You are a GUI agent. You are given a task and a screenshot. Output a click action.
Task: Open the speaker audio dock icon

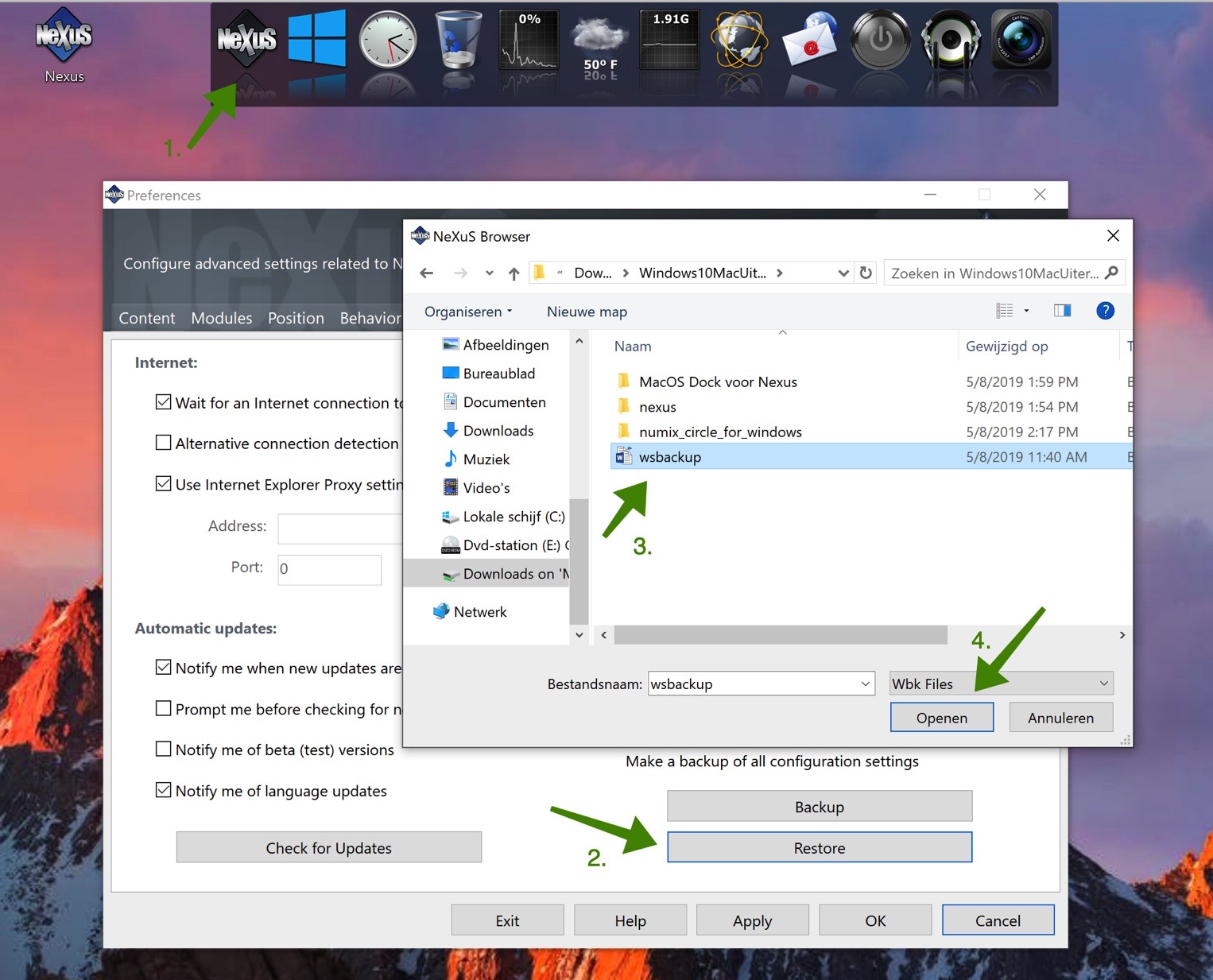tap(951, 40)
